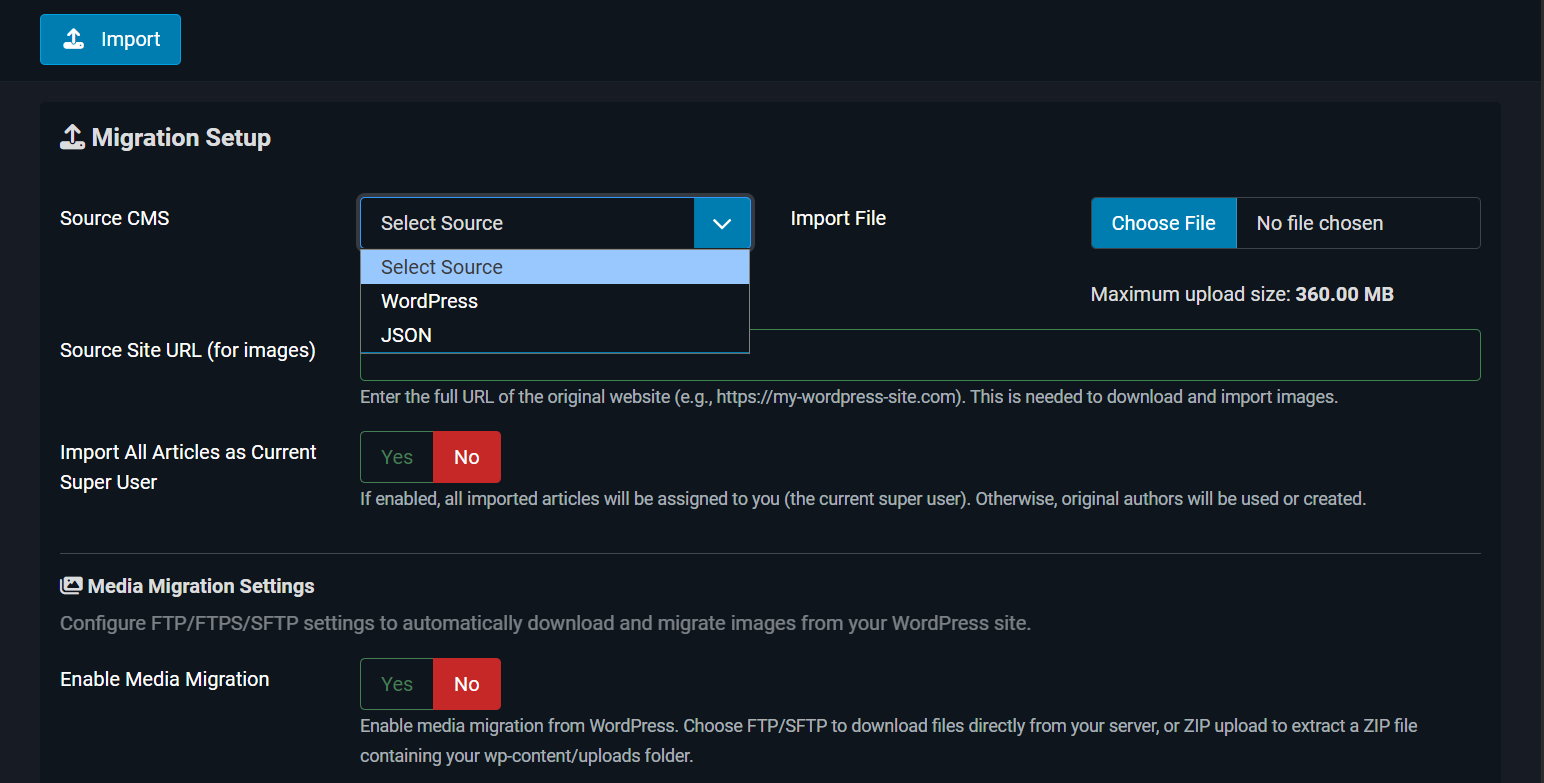The width and height of the screenshot is (1544, 783).
Task: Click the Migration Setup heading icon
Action: pos(72,137)
